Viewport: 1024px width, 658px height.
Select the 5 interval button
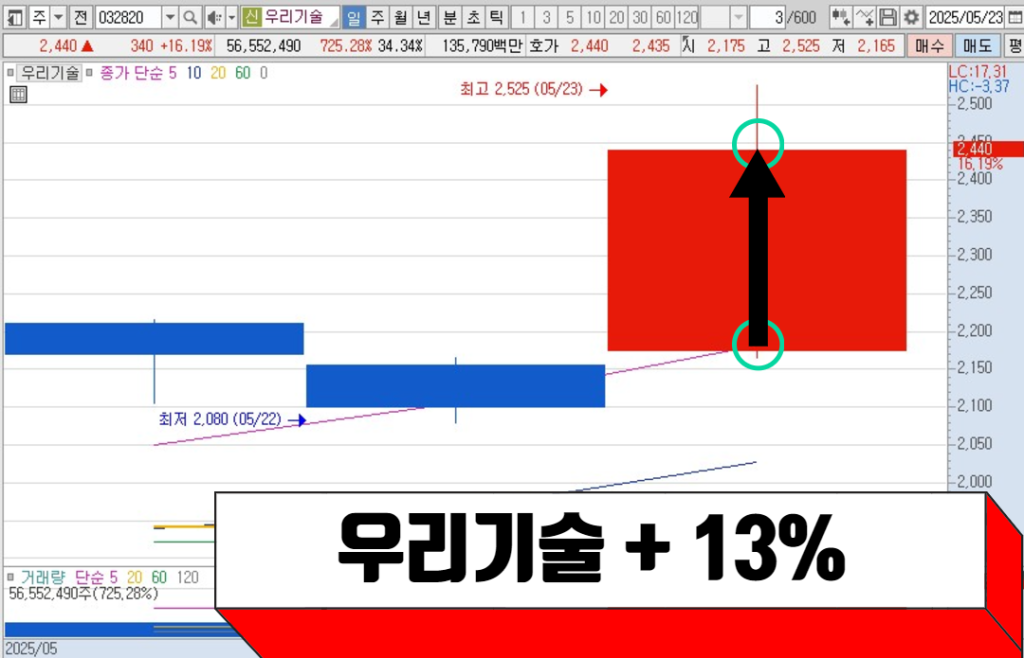tap(570, 17)
